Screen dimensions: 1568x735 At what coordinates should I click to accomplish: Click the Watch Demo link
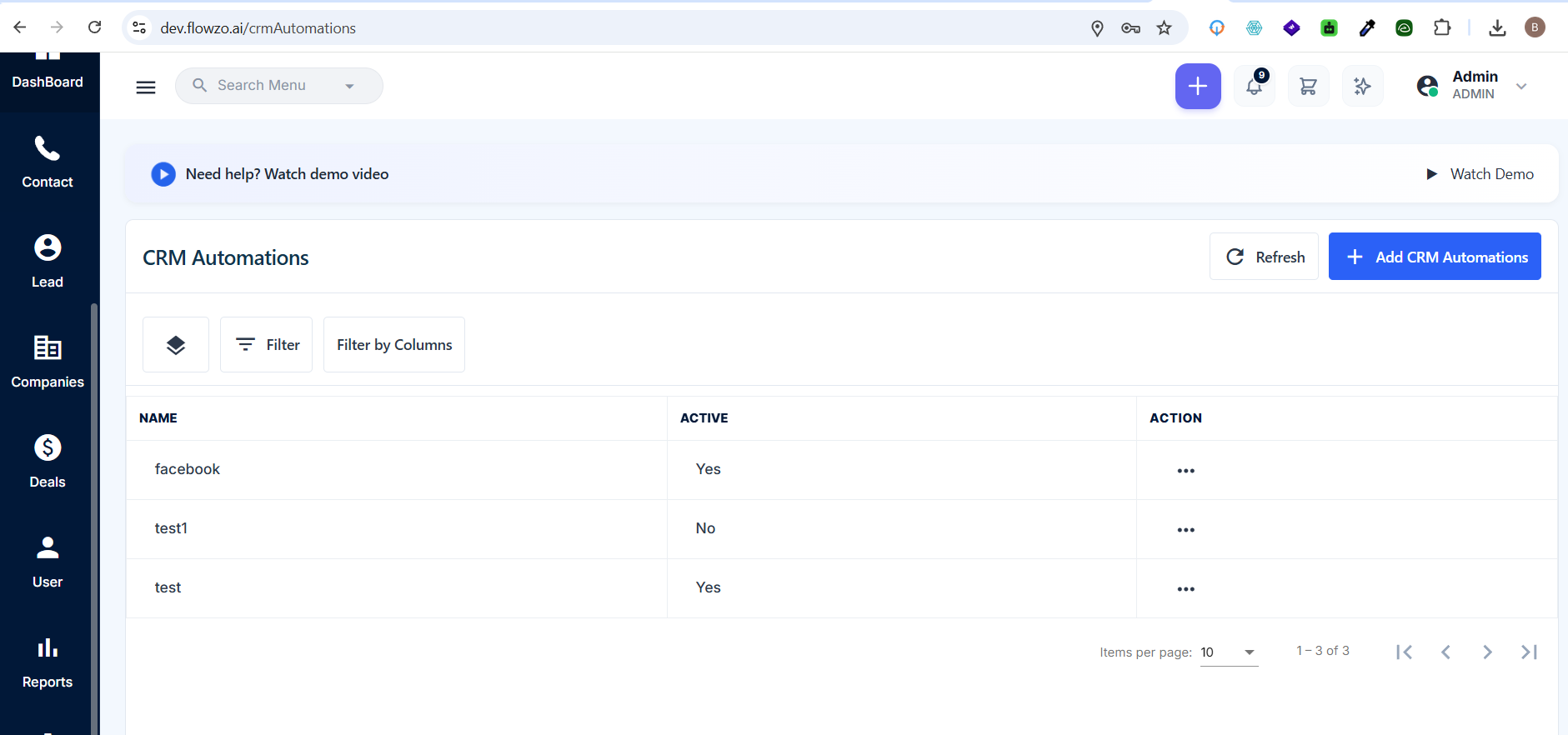click(1480, 174)
